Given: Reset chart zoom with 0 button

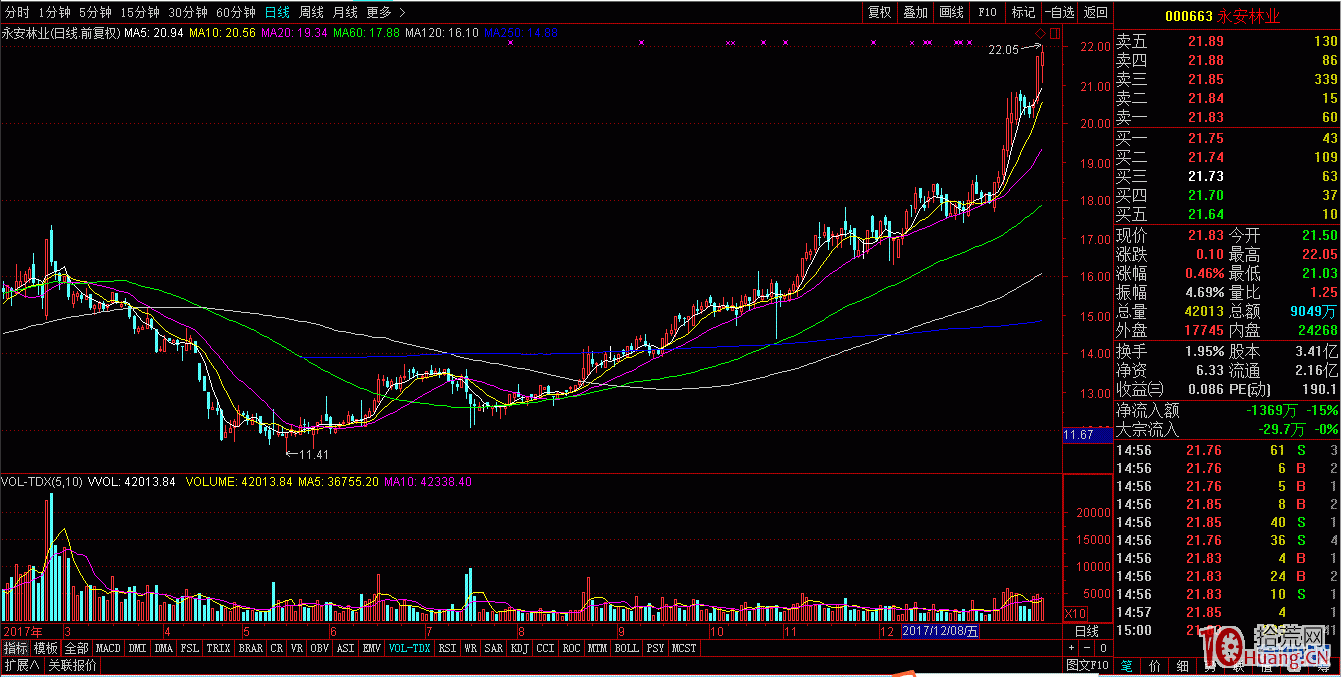Looking at the screenshot, I should point(1102,648).
